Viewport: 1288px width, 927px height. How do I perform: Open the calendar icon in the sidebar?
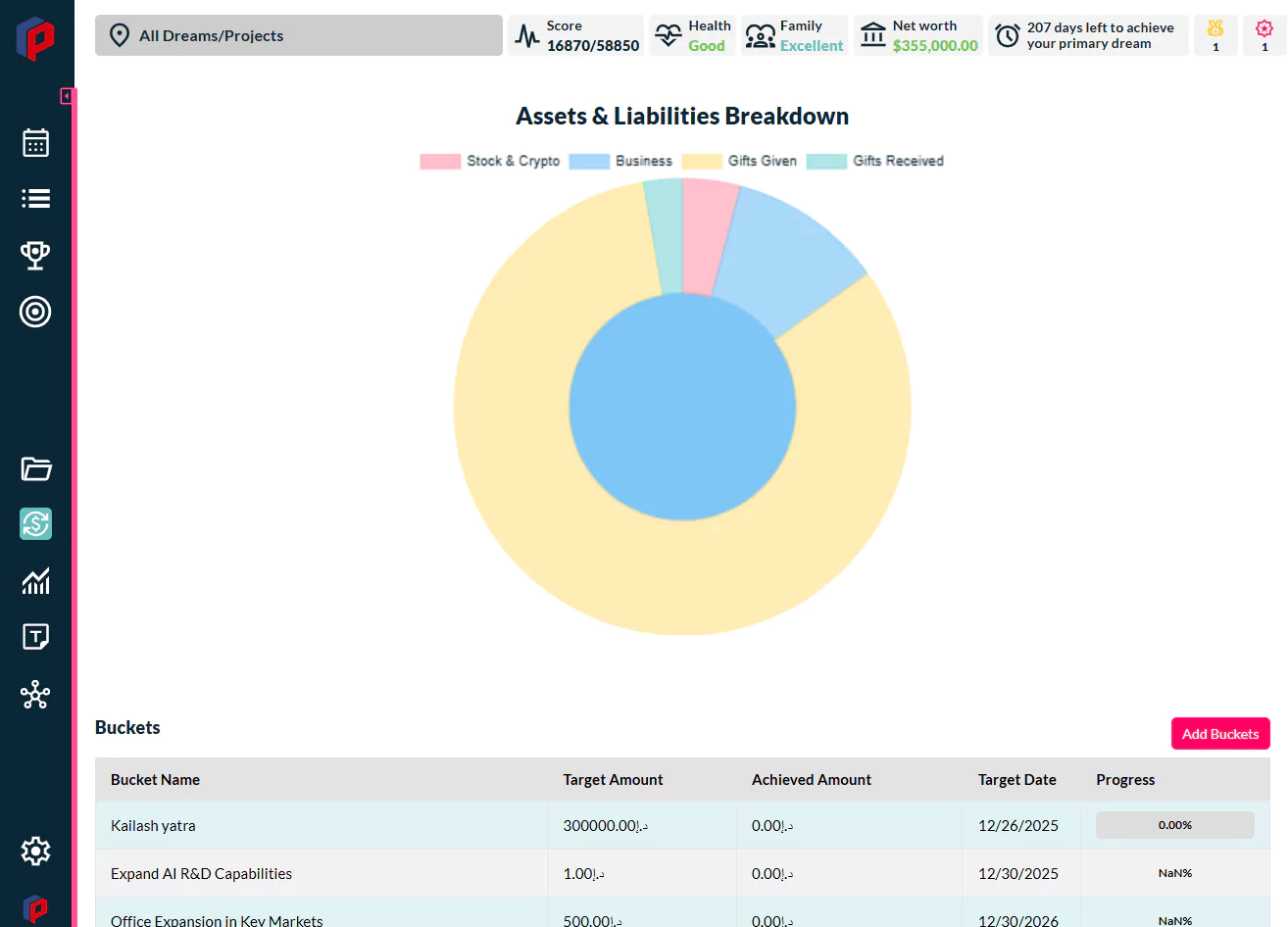coord(36,143)
